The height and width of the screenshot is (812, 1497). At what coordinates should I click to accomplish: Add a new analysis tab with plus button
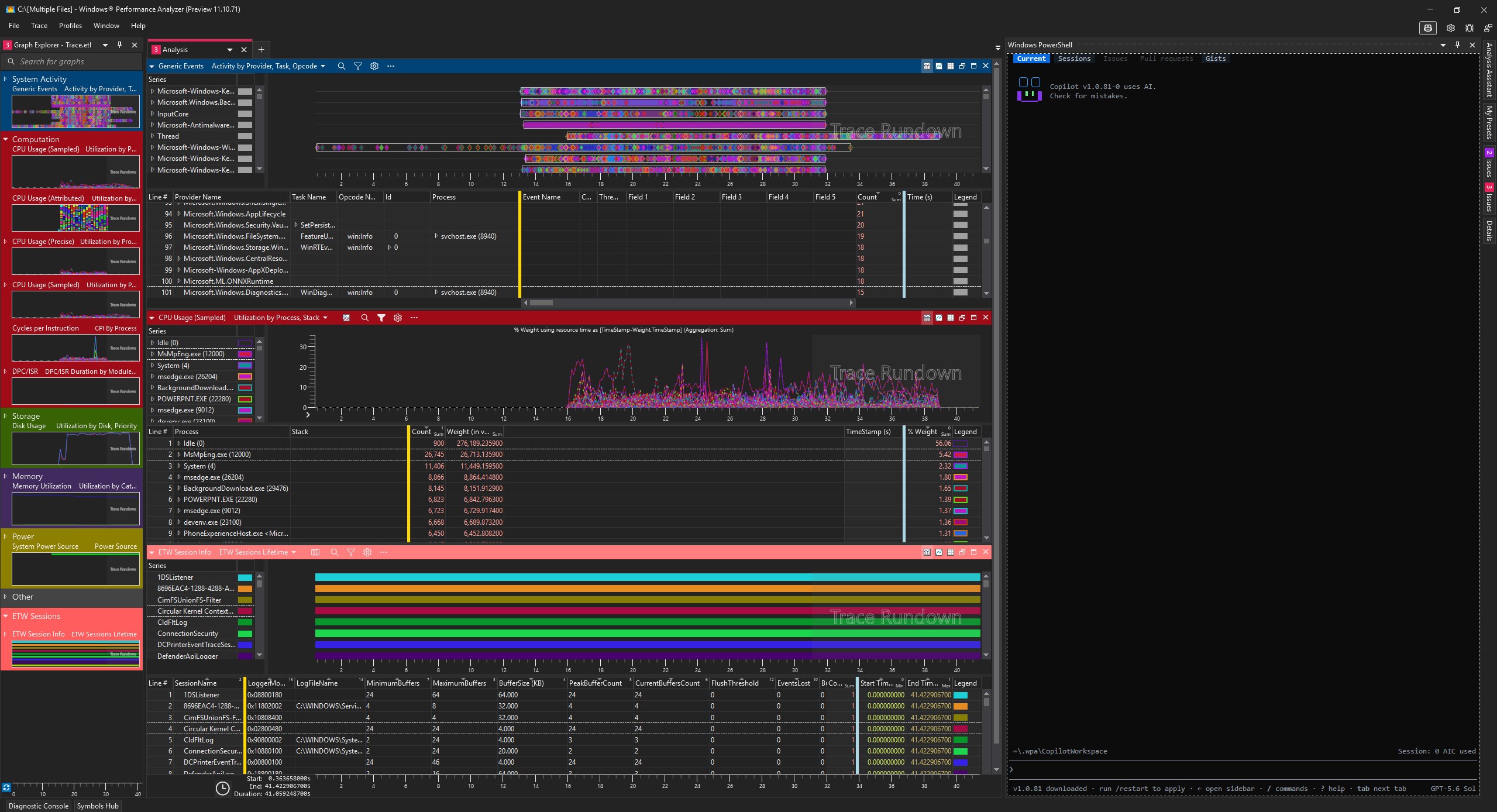pyautogui.click(x=261, y=50)
